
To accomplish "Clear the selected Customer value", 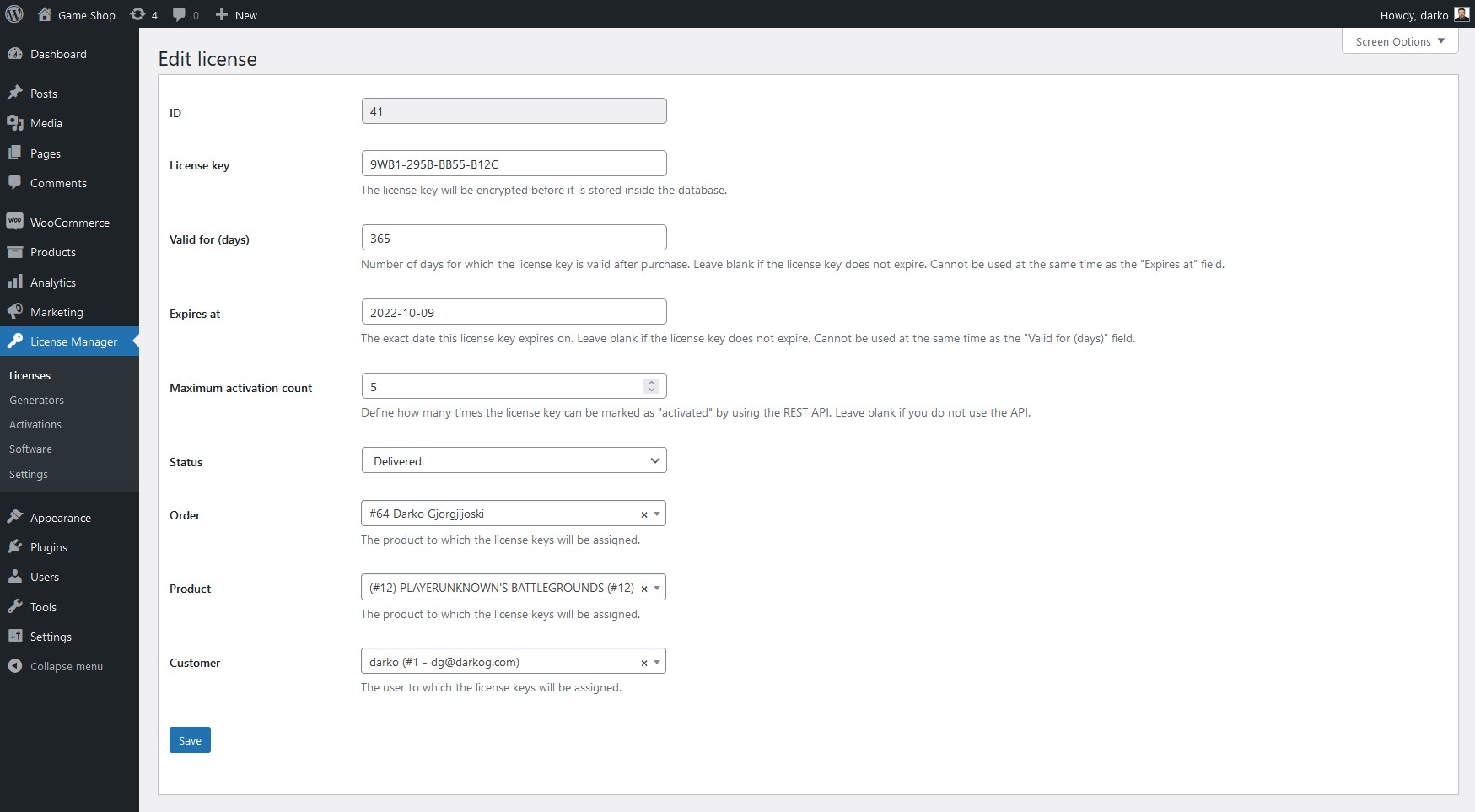I will coord(644,663).
